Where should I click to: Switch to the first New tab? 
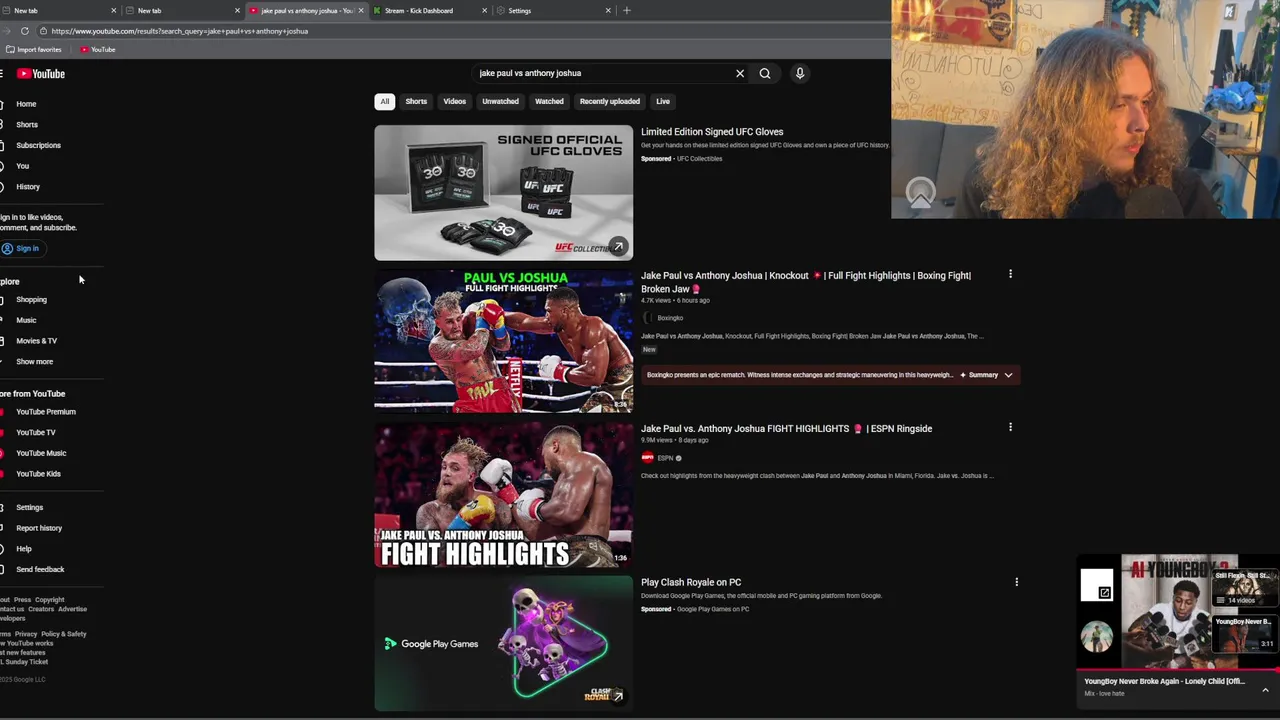[x=60, y=10]
